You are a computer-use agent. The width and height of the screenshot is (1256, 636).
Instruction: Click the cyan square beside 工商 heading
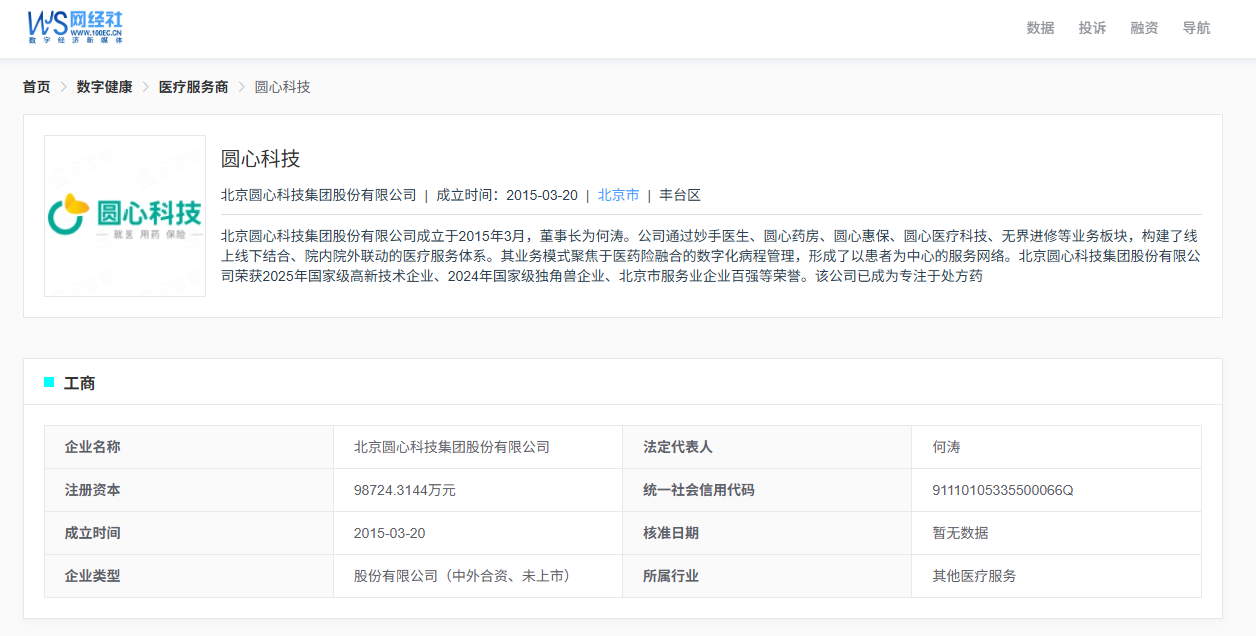[49, 382]
